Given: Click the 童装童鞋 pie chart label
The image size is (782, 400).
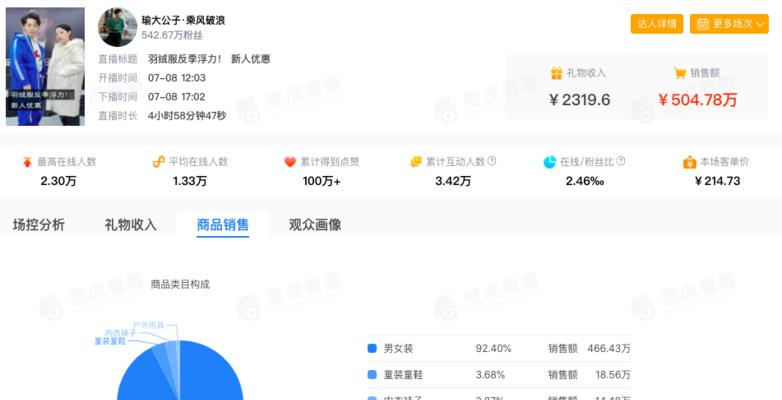Looking at the screenshot, I should (110, 341).
